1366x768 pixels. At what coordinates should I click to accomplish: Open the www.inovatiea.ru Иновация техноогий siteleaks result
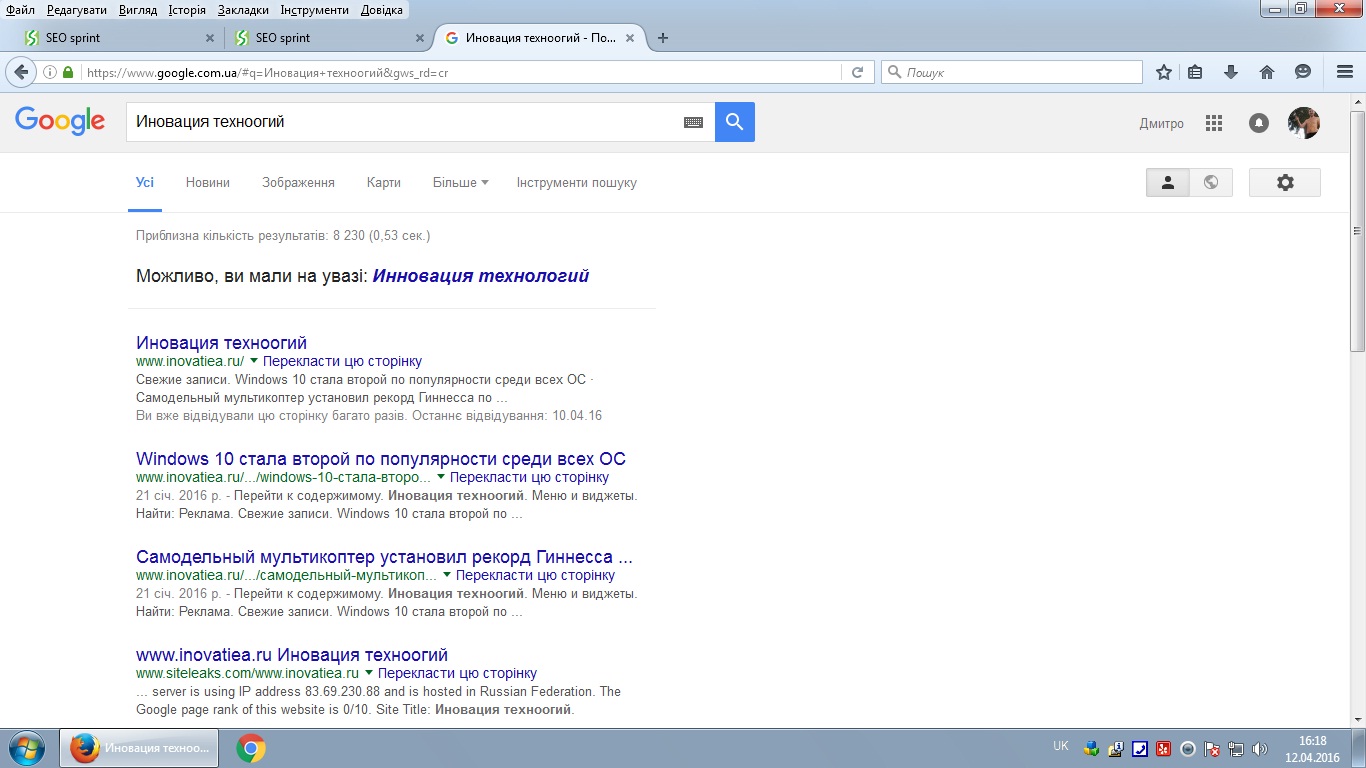click(x=292, y=655)
